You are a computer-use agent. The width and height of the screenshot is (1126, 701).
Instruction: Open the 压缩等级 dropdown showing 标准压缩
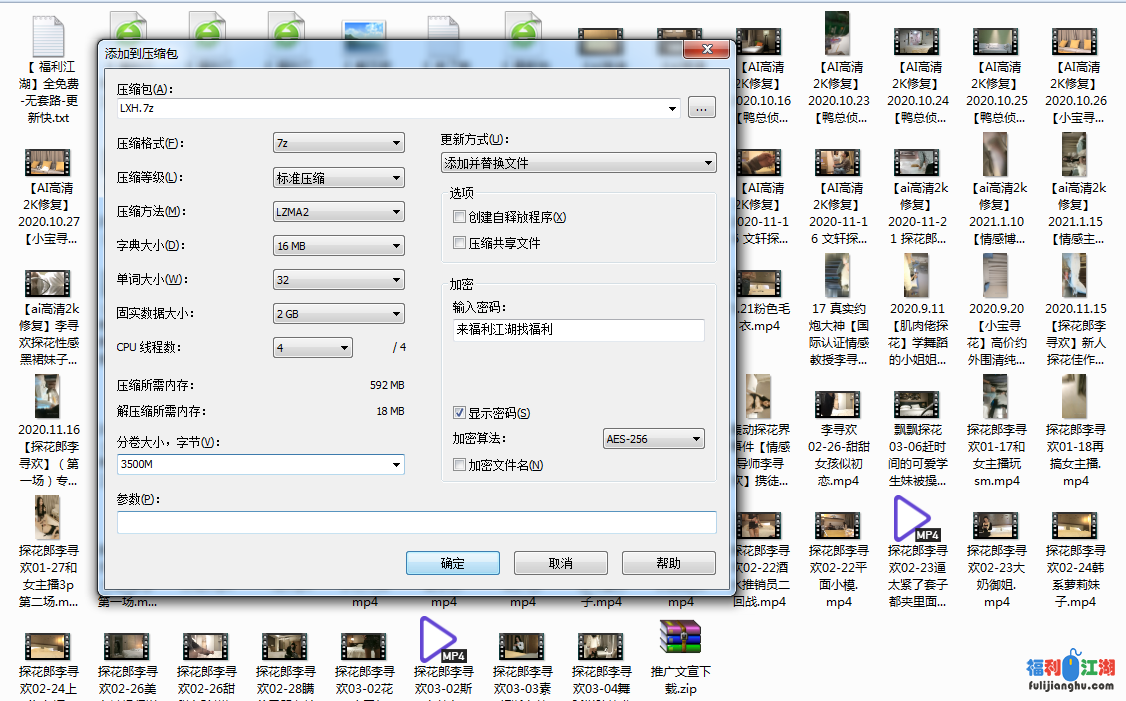click(x=338, y=178)
